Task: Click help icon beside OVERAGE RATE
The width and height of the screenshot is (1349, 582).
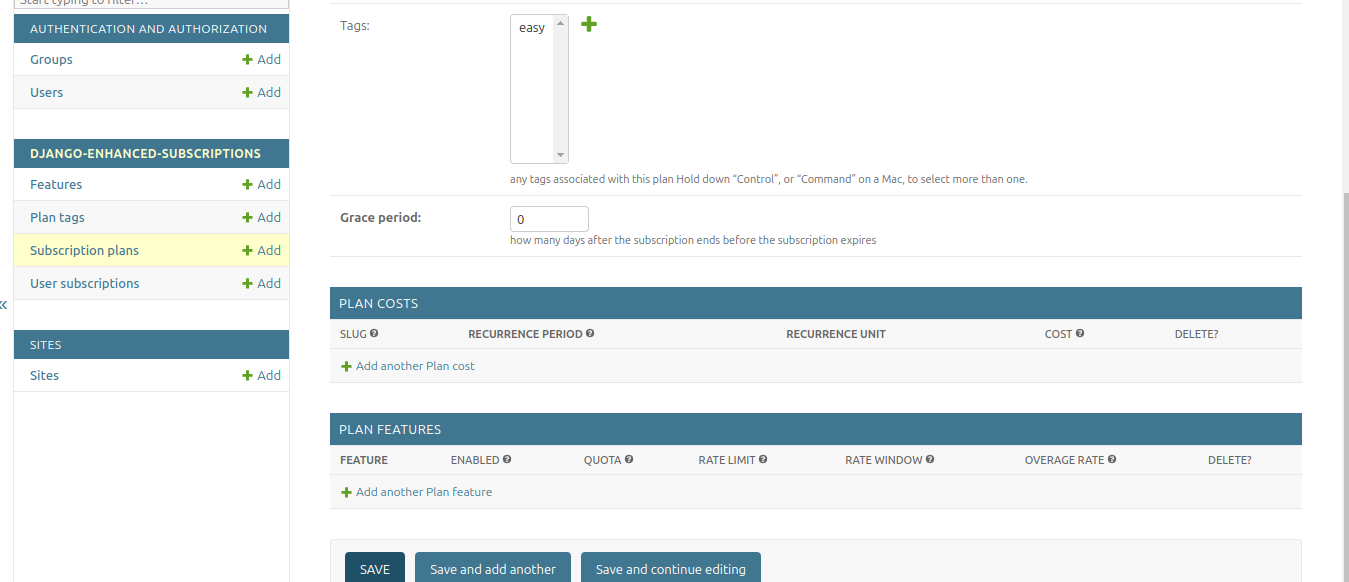Action: pyautogui.click(x=1112, y=459)
